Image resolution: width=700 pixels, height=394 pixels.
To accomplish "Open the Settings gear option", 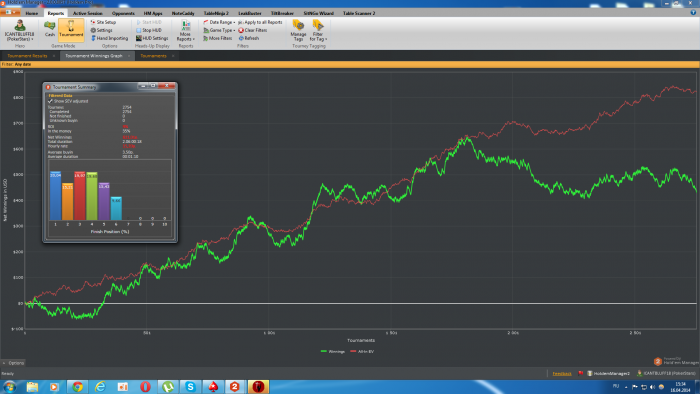I will click(x=101, y=30).
